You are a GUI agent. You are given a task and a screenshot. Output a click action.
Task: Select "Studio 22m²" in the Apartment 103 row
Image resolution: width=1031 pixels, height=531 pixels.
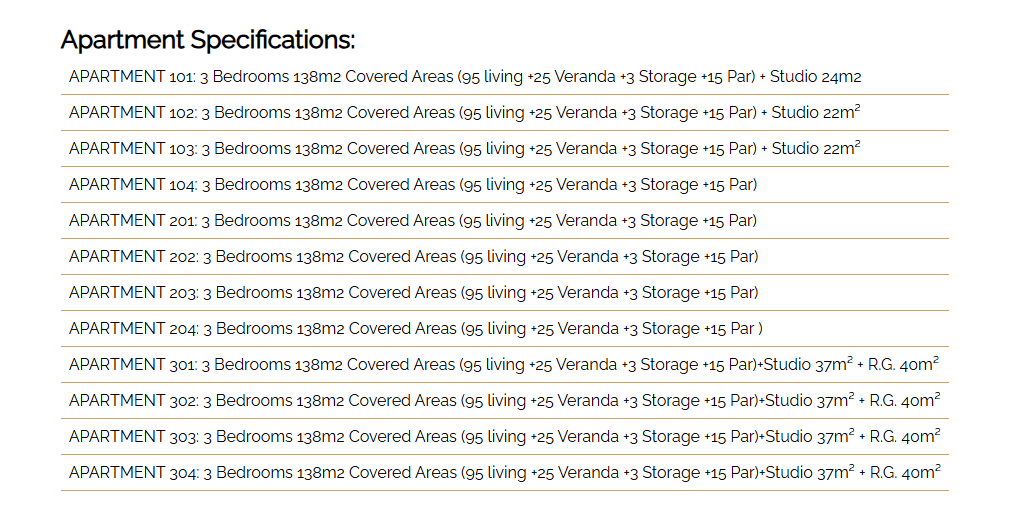815,149
